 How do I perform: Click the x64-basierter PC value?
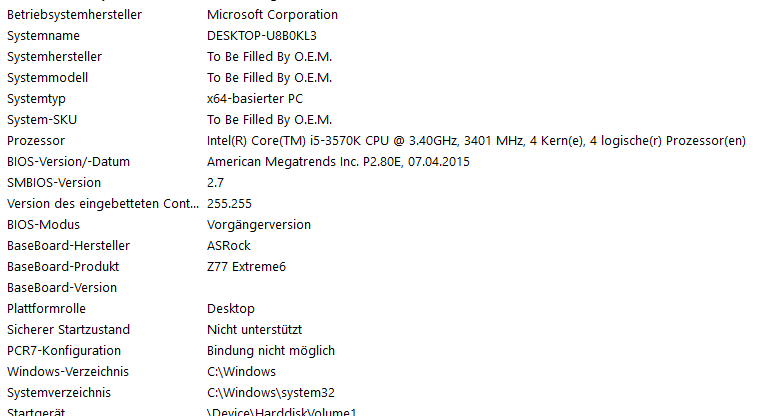point(254,99)
